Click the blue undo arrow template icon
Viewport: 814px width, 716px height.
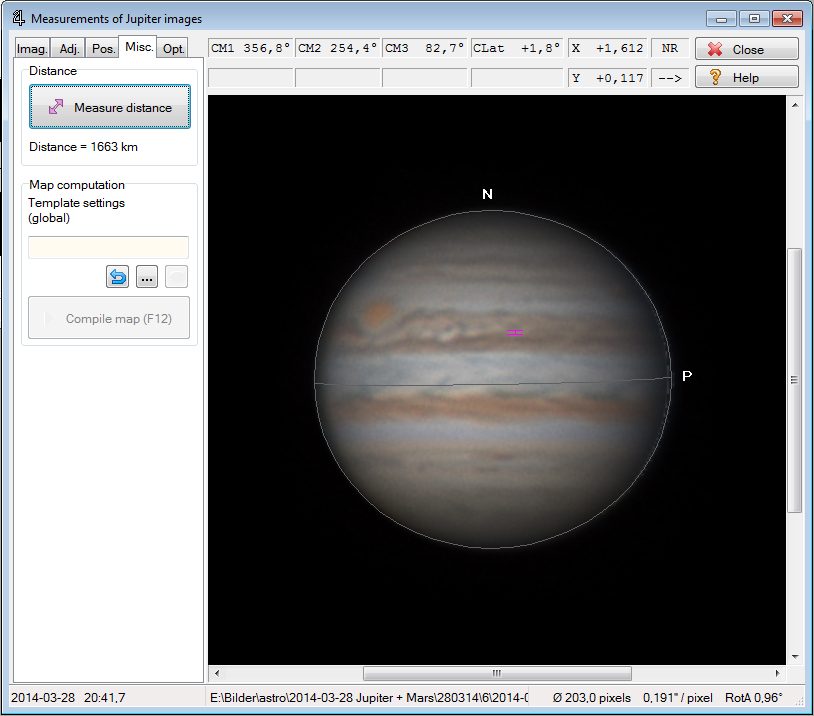pyautogui.click(x=118, y=277)
